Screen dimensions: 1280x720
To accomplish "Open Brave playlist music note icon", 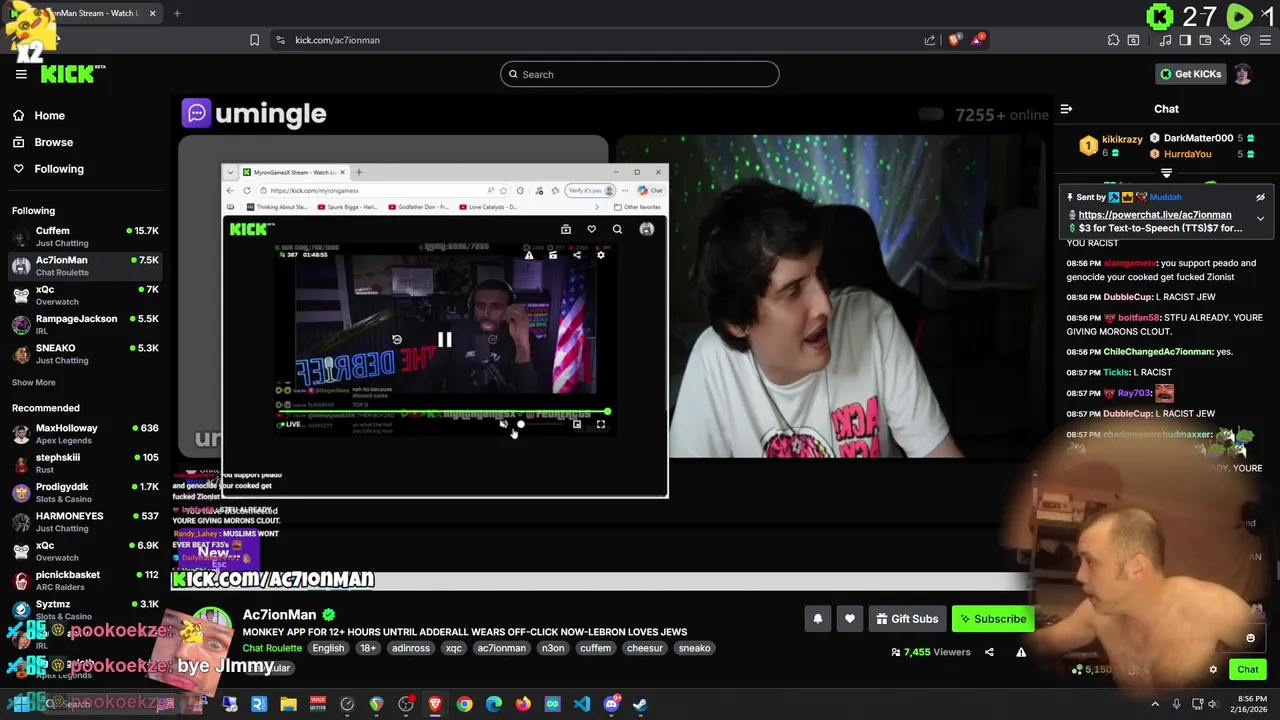I will point(1166,40).
